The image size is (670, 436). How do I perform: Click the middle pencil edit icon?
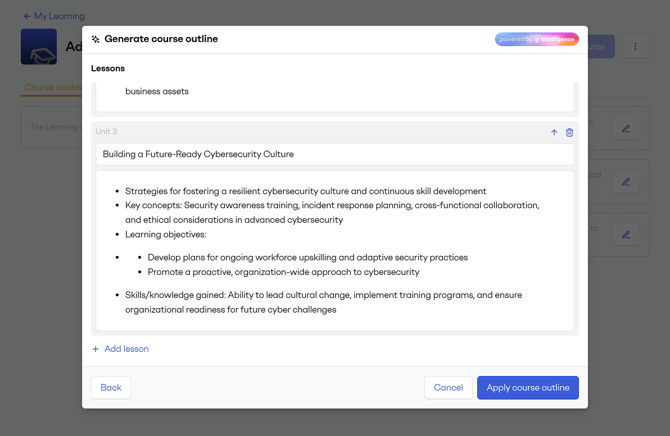(x=626, y=182)
